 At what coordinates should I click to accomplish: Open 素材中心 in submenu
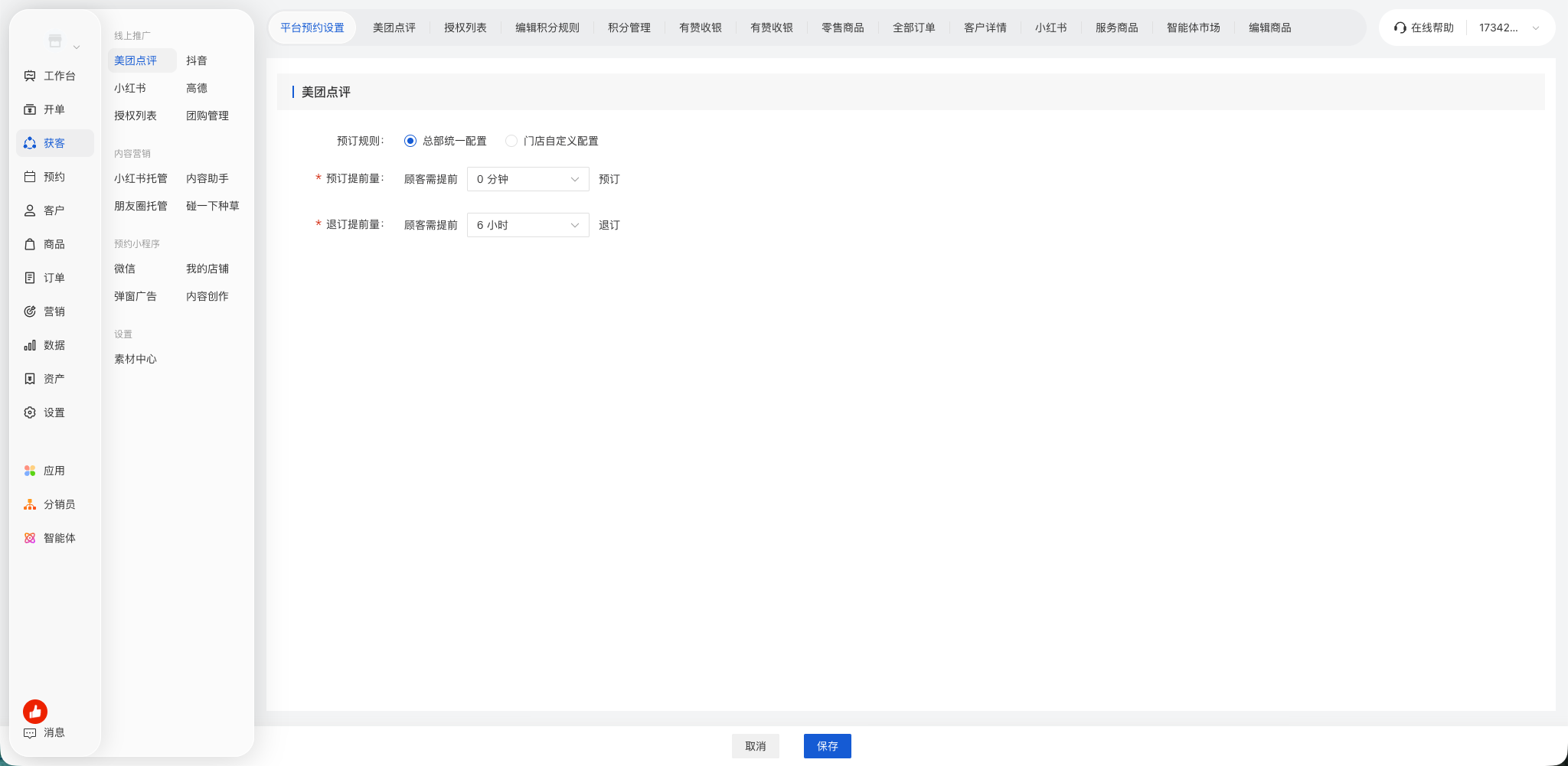tap(136, 359)
